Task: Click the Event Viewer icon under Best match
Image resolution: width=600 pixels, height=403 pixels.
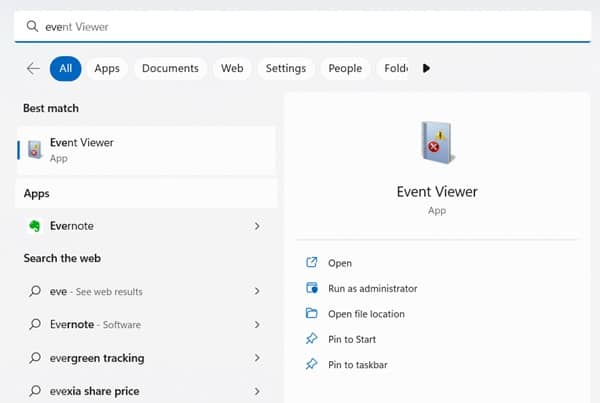Action: click(35, 149)
